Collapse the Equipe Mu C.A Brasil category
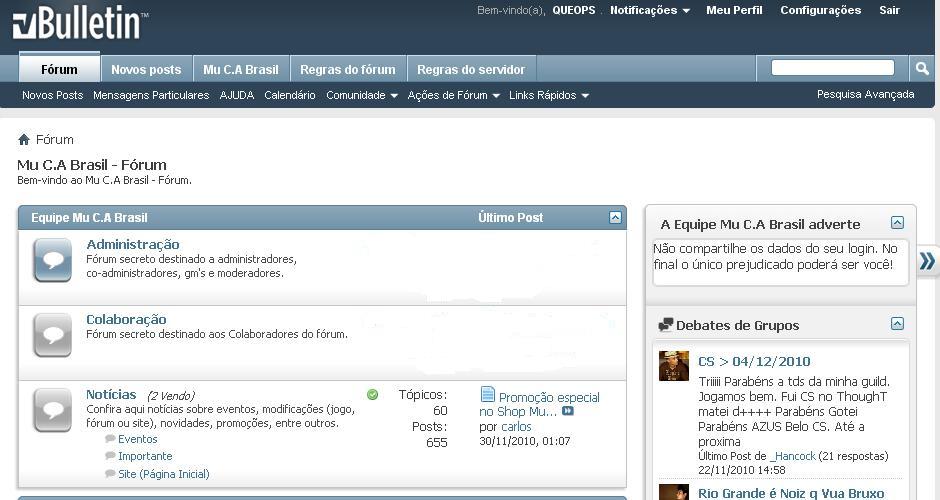940x500 pixels. (x=616, y=217)
